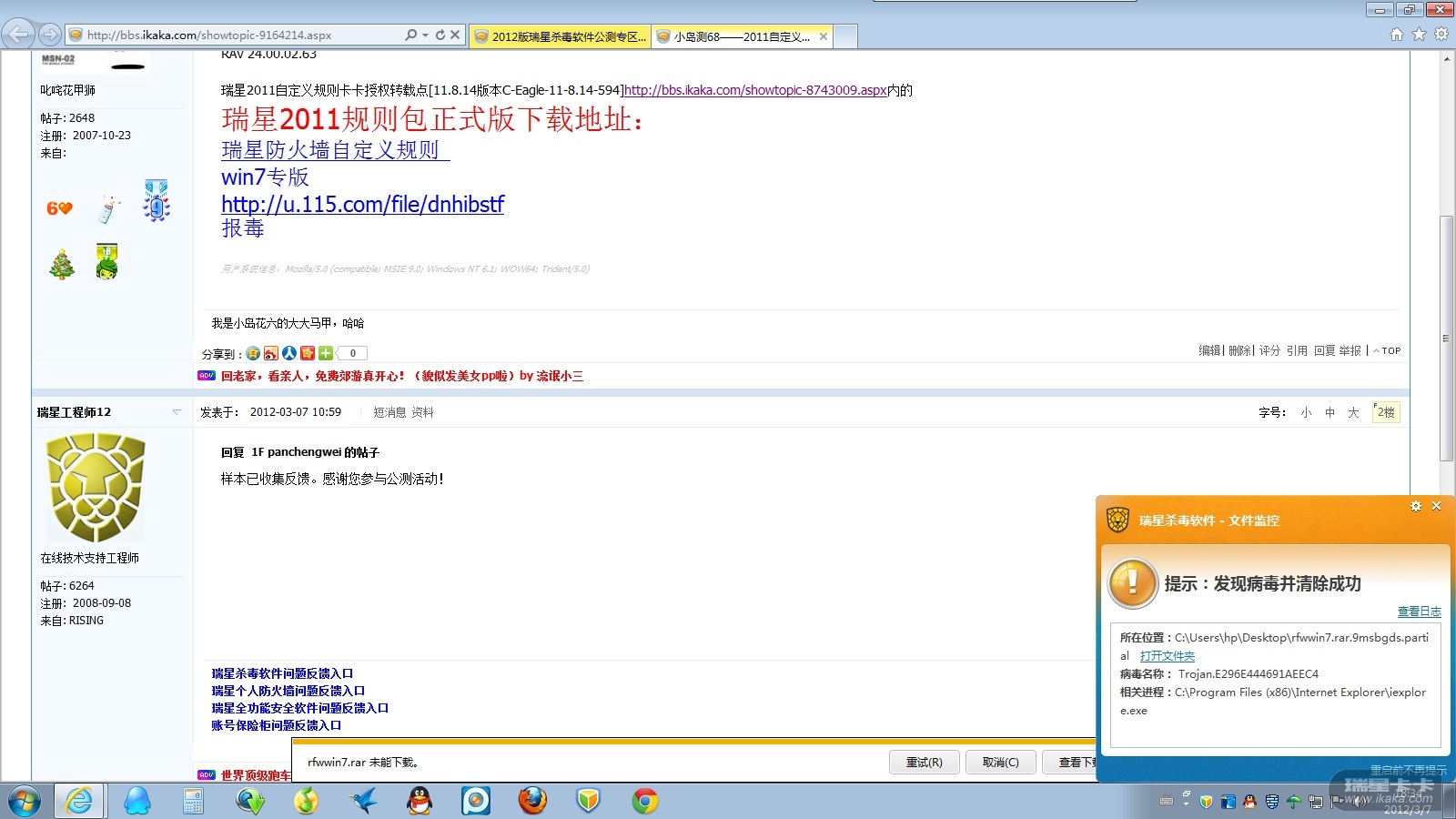The height and width of the screenshot is (819, 1456).
Task: Open the QQ penguin taskbar icon
Action: point(420,801)
